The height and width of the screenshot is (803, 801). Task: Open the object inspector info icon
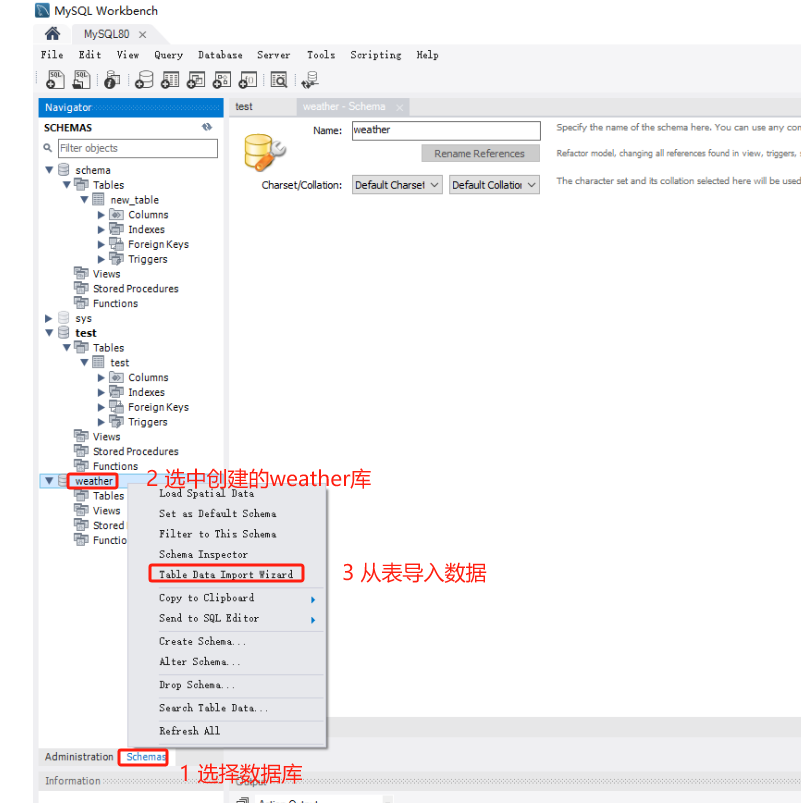click(112, 80)
